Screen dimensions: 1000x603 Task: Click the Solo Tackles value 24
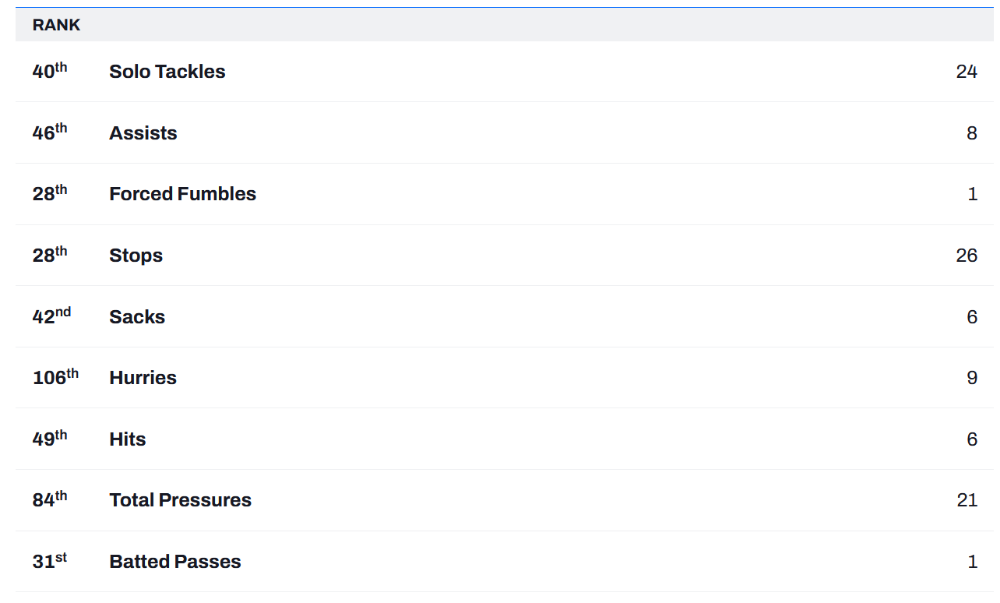(x=966, y=71)
